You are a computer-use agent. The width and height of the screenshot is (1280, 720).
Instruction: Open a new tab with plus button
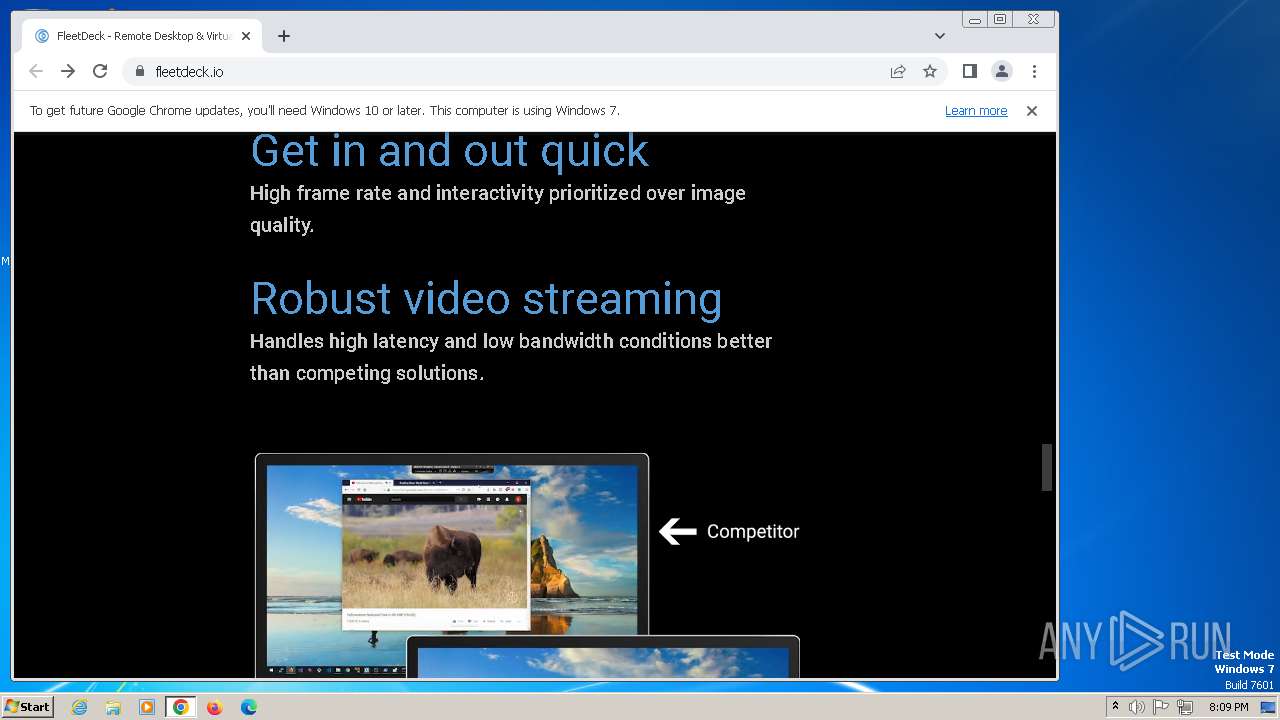284,36
